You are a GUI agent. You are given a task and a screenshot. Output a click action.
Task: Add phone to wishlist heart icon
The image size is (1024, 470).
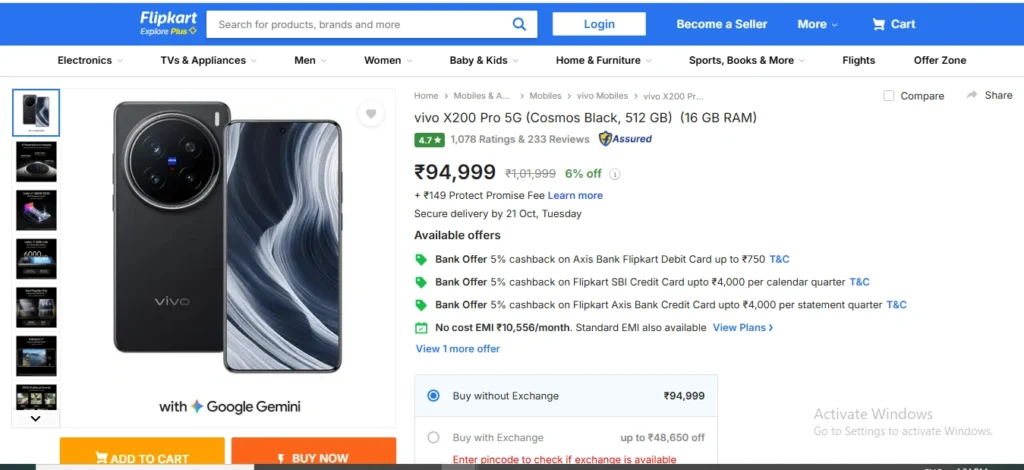371,114
